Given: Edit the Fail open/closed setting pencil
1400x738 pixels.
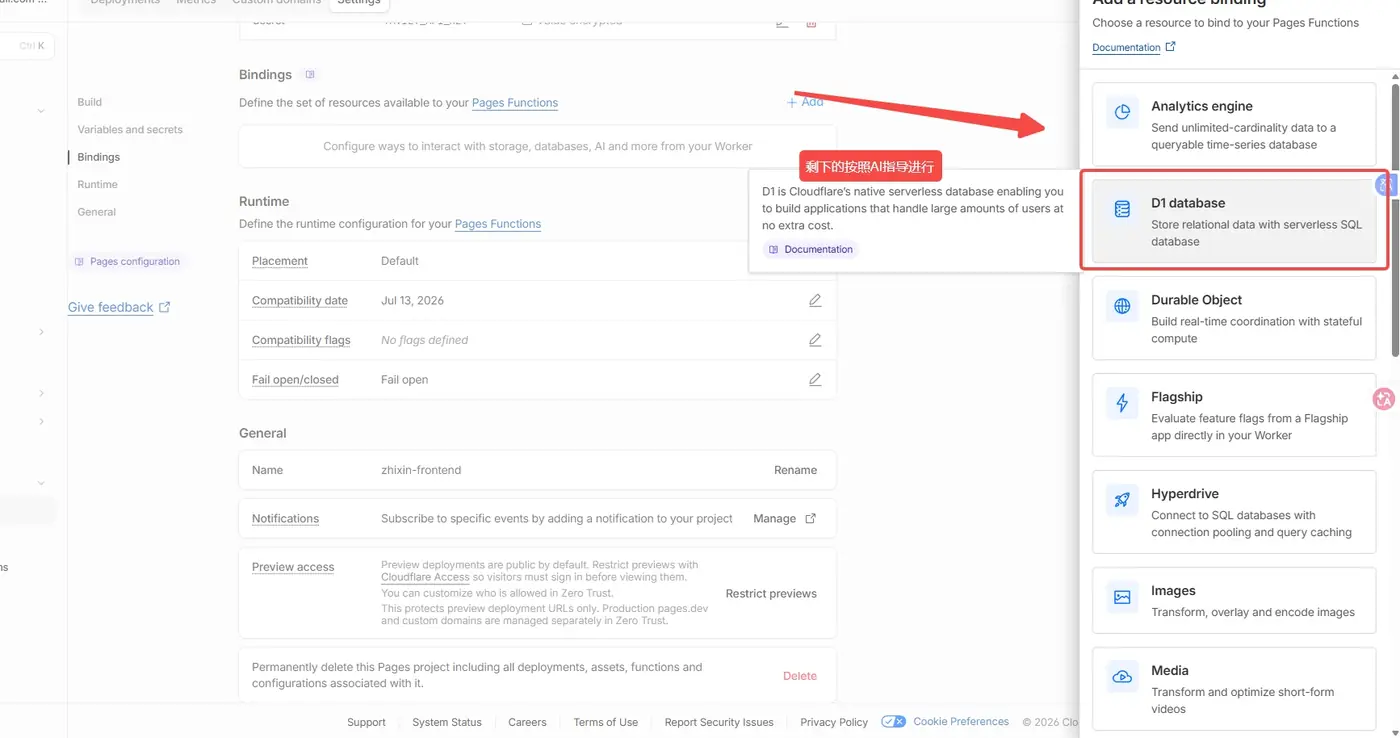Looking at the screenshot, I should [815, 379].
